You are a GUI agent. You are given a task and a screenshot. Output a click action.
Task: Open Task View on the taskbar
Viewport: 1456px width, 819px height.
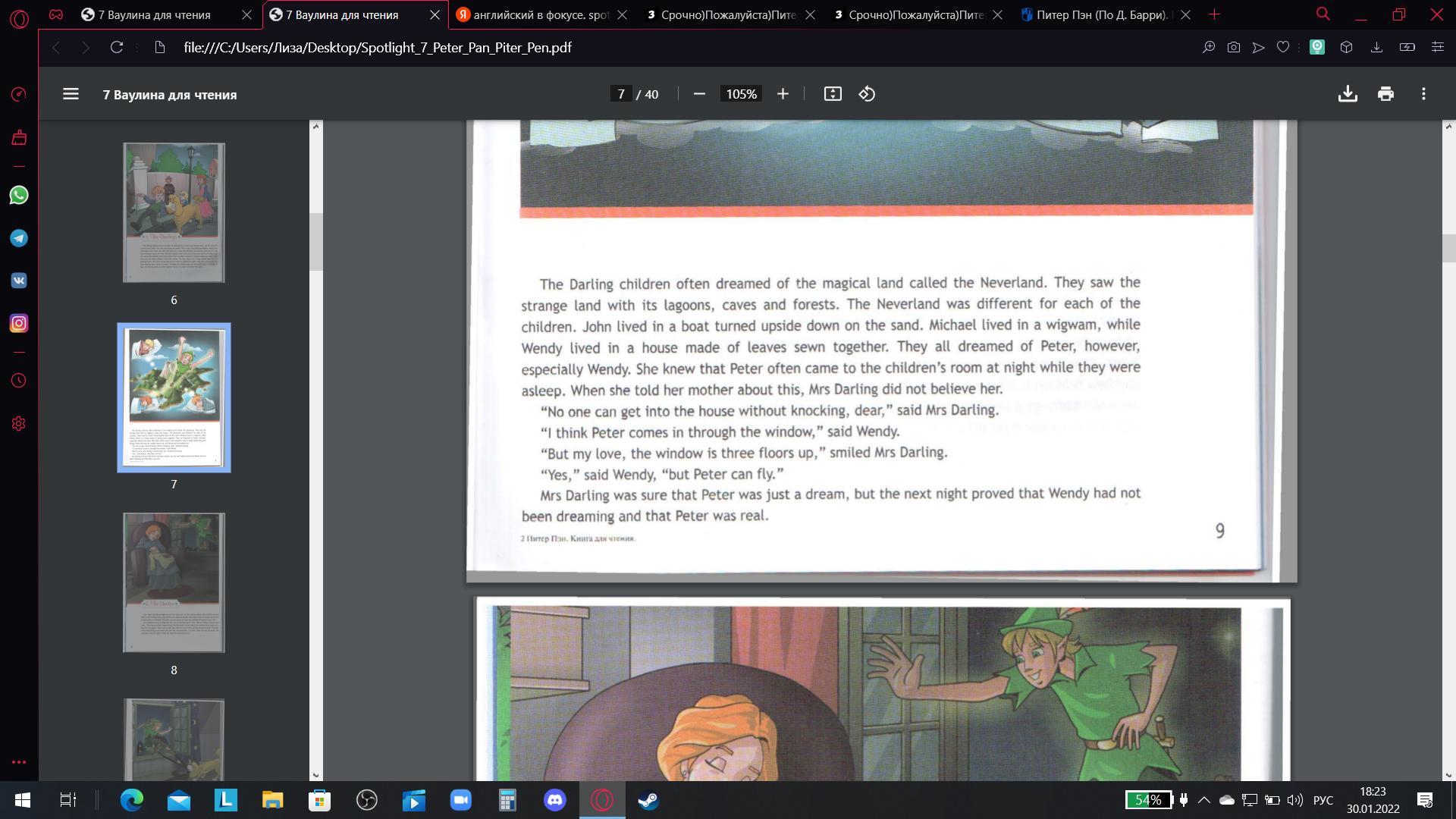point(68,800)
